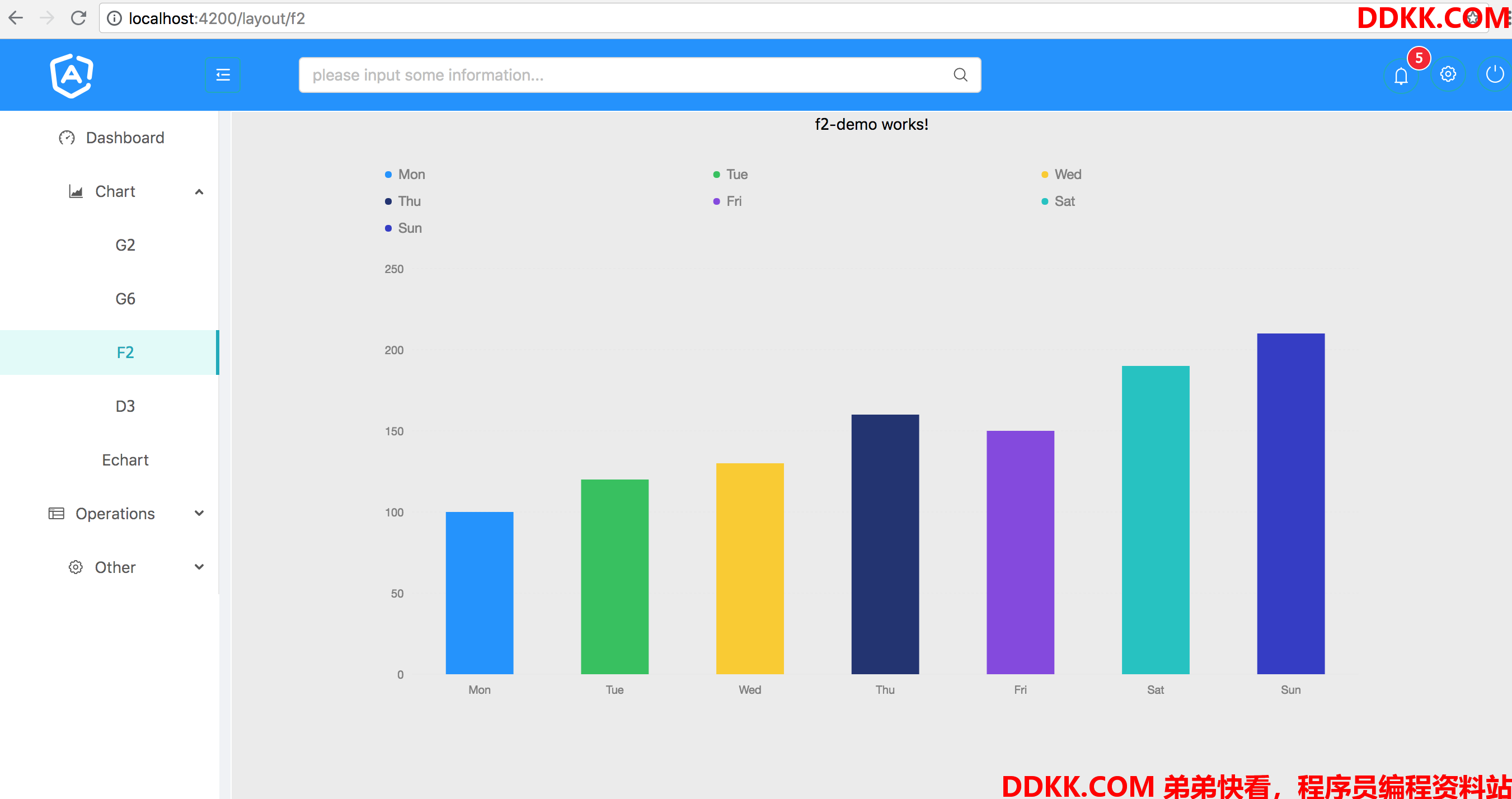Image resolution: width=1512 pixels, height=799 pixels.
Task: Expand the Operations submenu chevron
Action: (199, 513)
